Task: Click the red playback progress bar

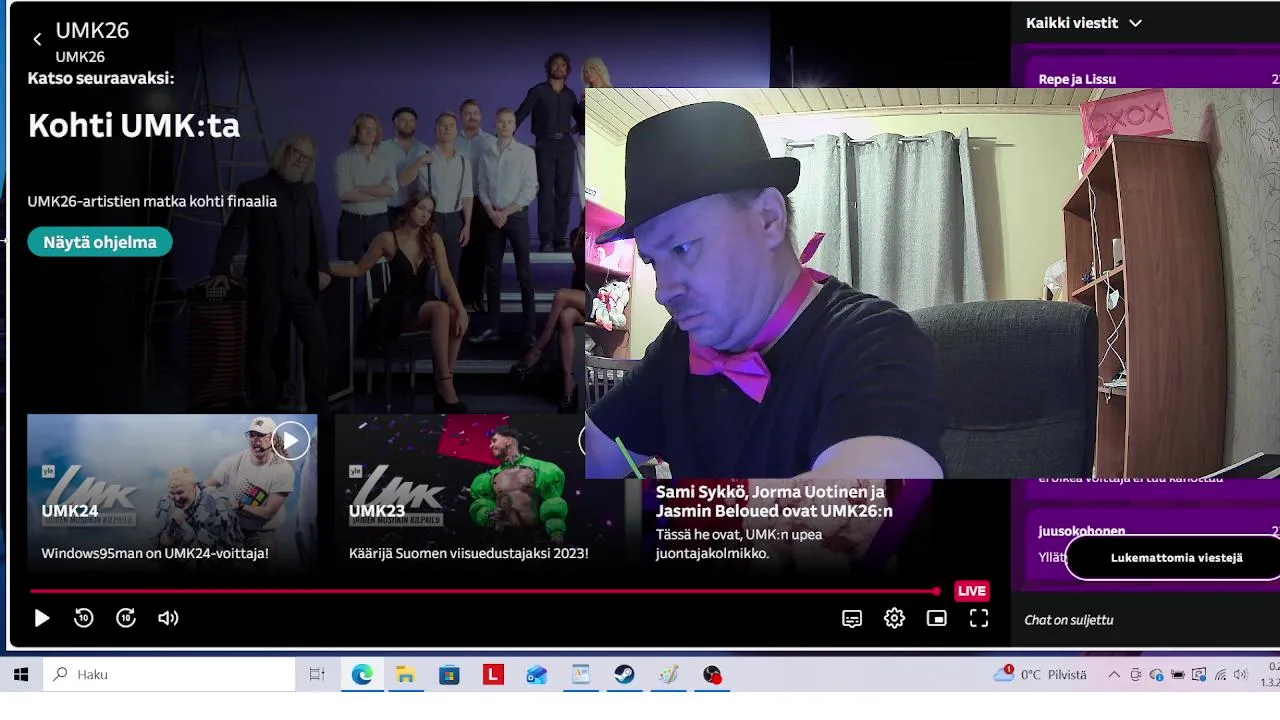Action: [484, 591]
